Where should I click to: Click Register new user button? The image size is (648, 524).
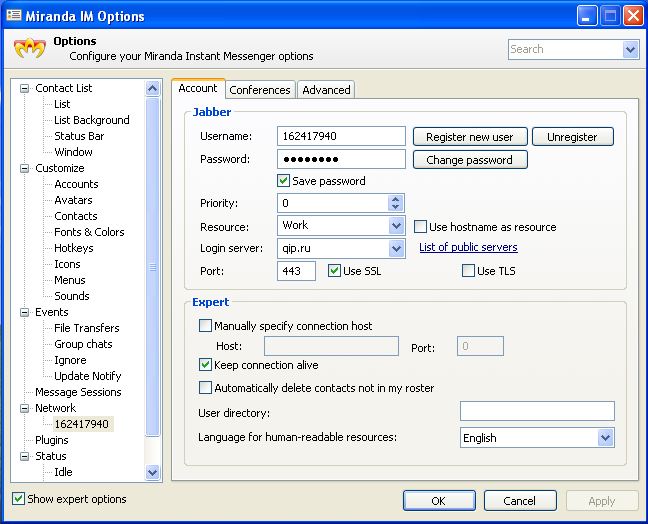(470, 137)
